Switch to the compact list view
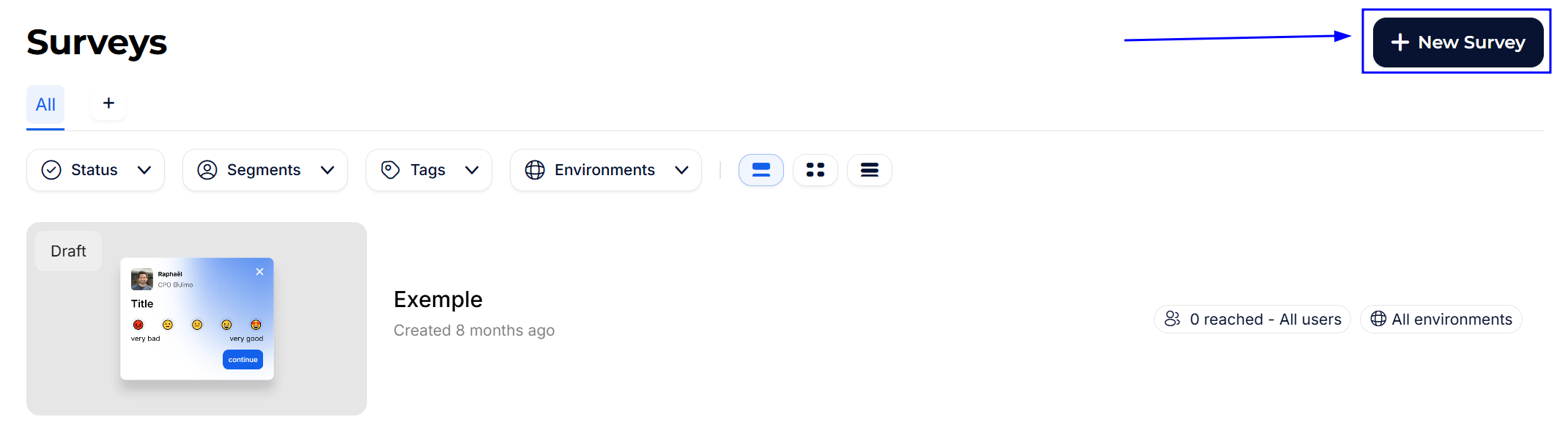This screenshot has width=1568, height=439. pos(869,170)
